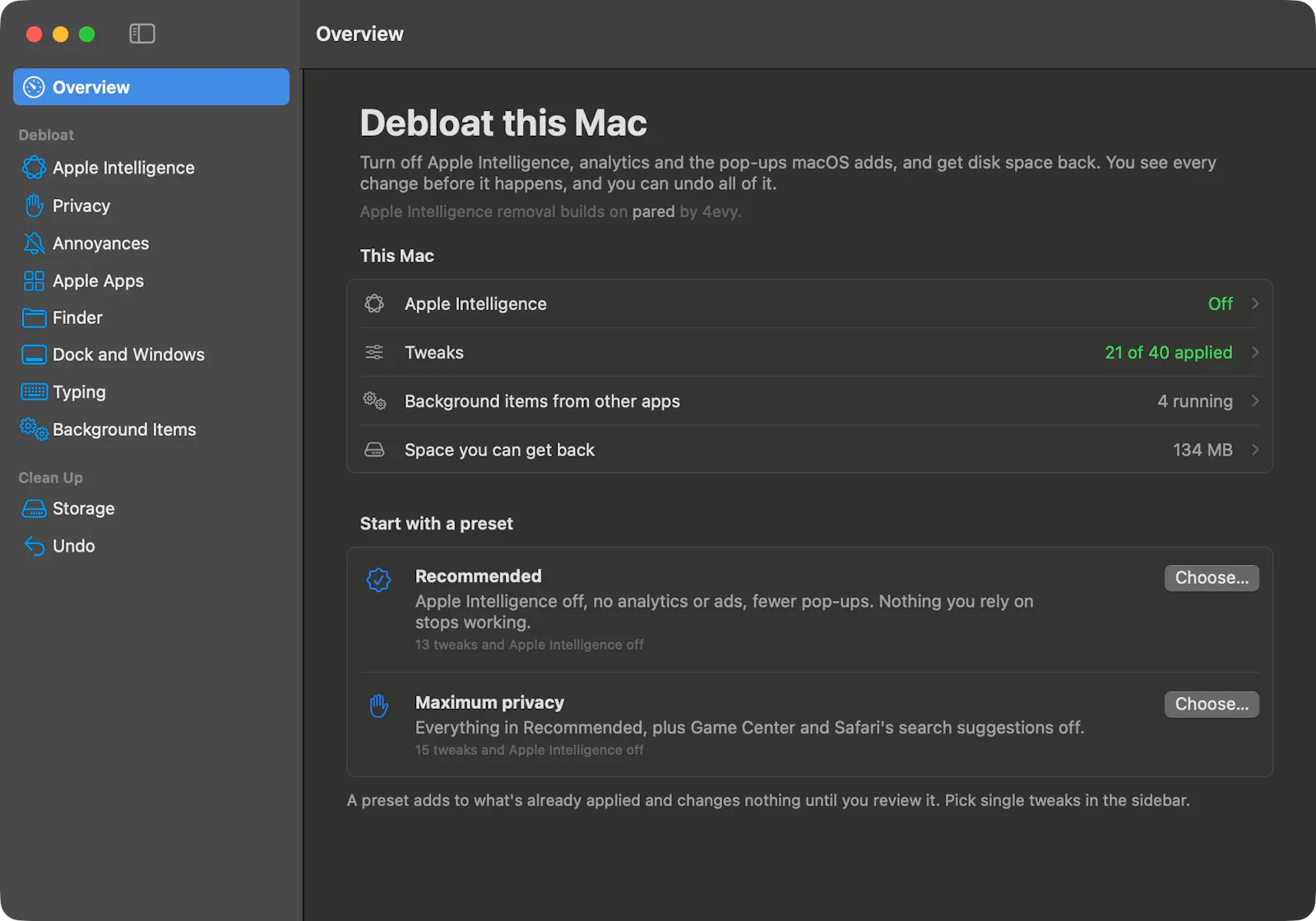The image size is (1316, 921).
Task: Click the This Mac section label
Action: pos(396,256)
